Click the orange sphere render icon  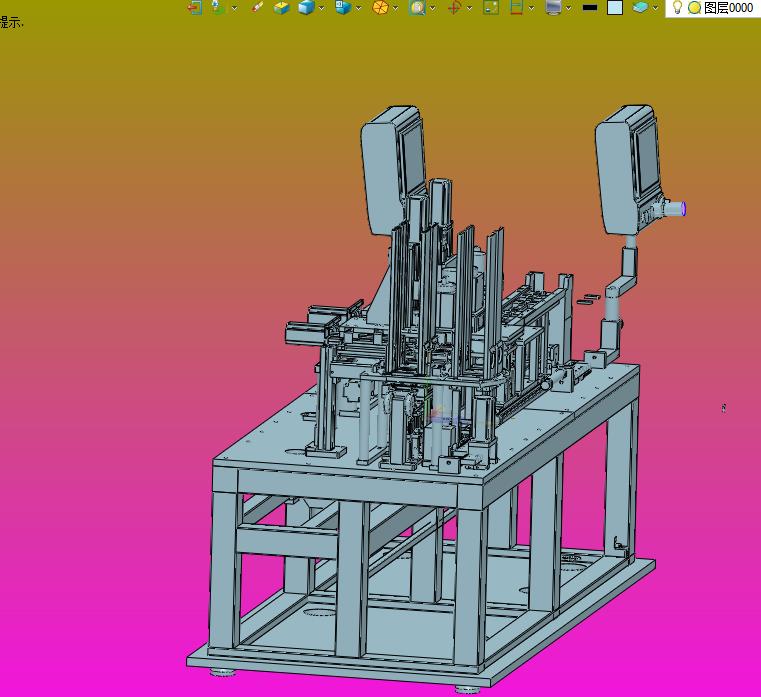(380, 7)
